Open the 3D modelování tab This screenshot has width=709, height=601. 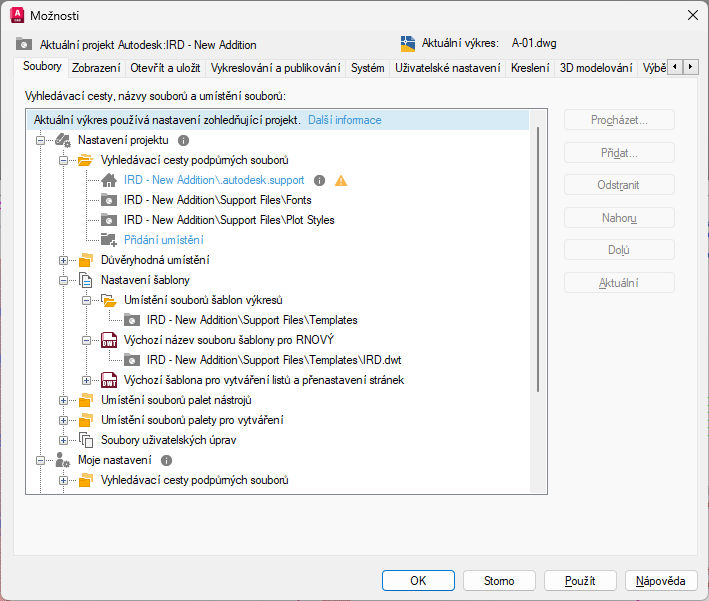(x=596, y=68)
